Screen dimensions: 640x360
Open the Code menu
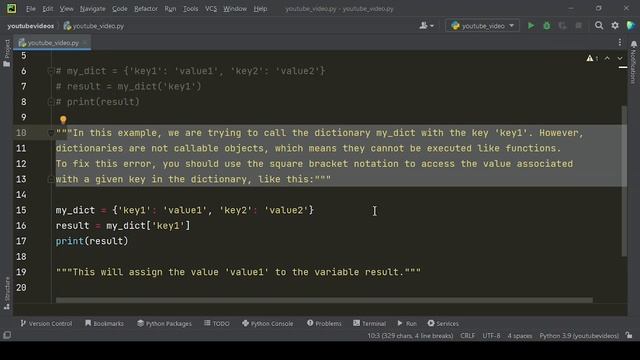[x=120, y=9]
